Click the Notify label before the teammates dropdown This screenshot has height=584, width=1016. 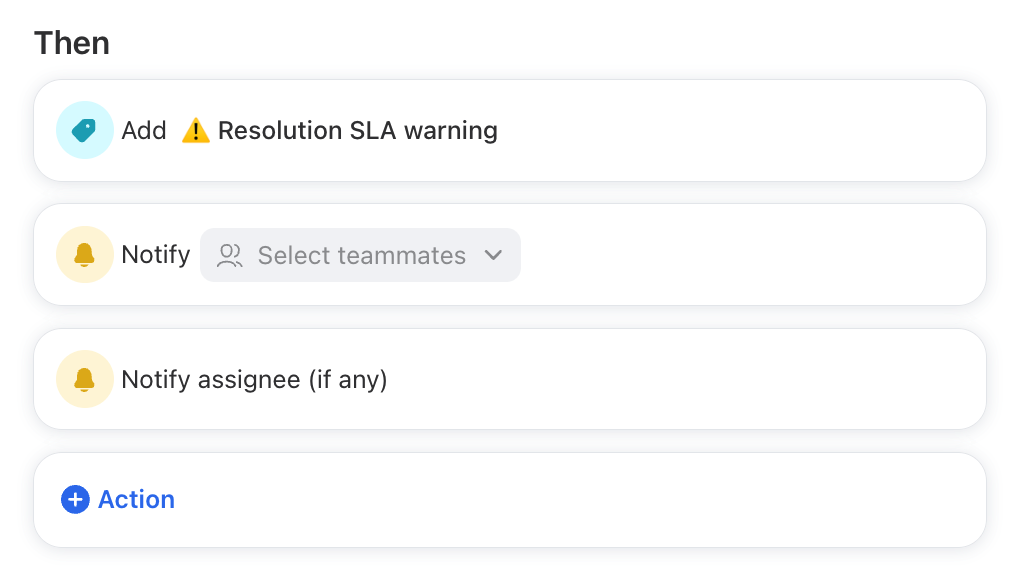(x=156, y=255)
